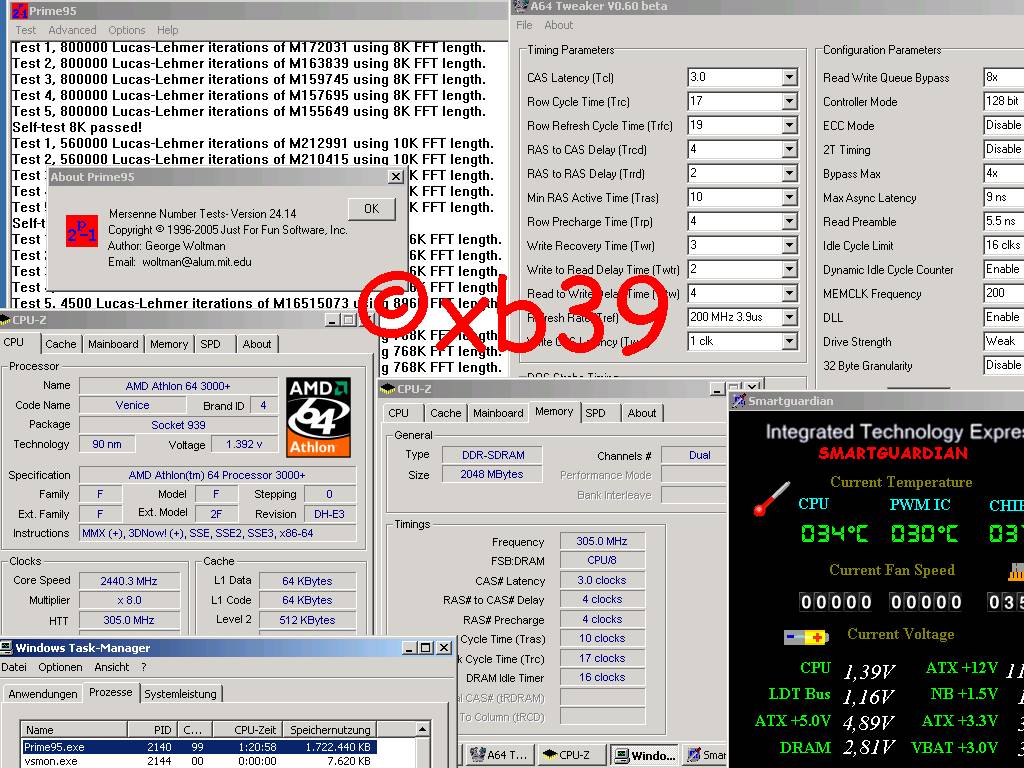The width and height of the screenshot is (1024, 768).
Task: Sort by Speichernutzung column header
Action: (x=329, y=729)
